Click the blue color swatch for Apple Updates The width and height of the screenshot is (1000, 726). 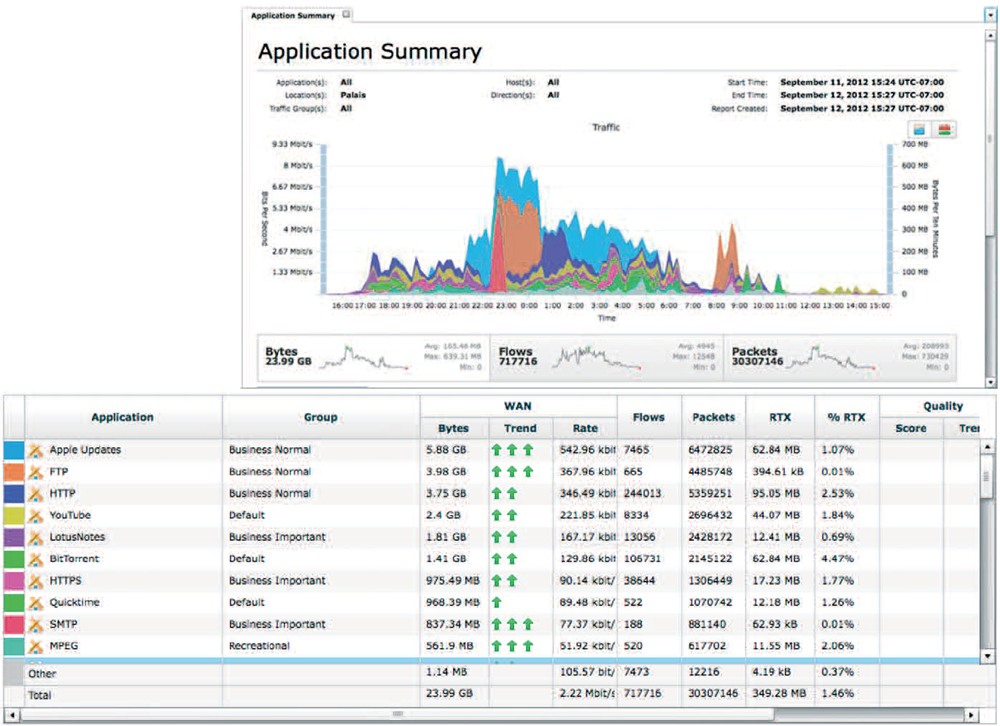13,450
